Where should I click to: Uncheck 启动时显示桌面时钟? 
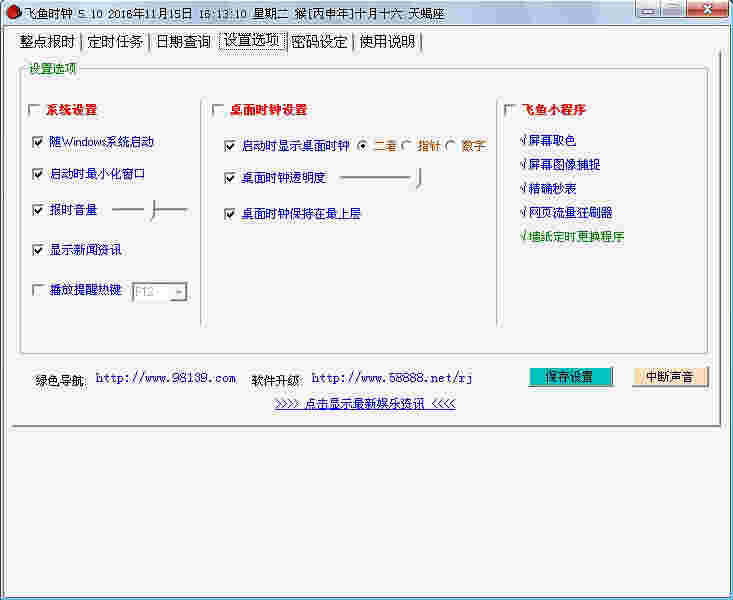tap(230, 146)
